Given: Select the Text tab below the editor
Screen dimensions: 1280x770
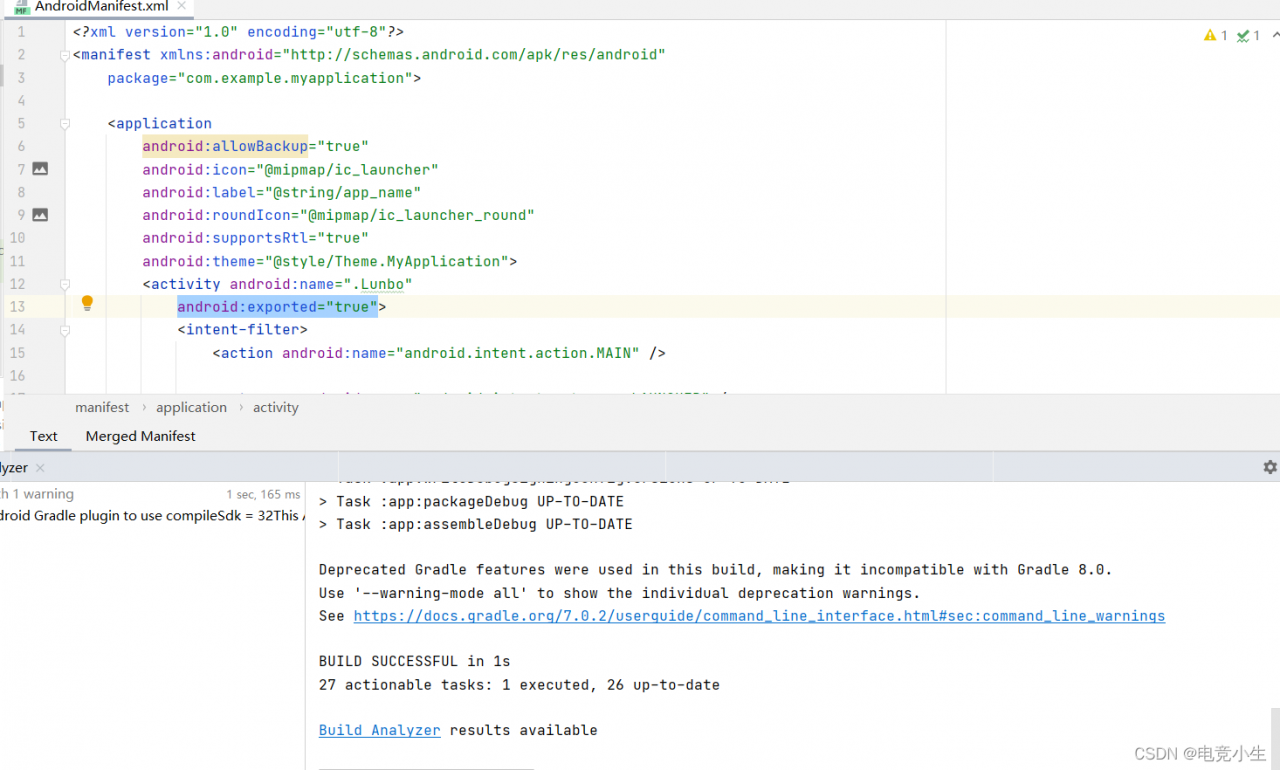Looking at the screenshot, I should pos(43,436).
